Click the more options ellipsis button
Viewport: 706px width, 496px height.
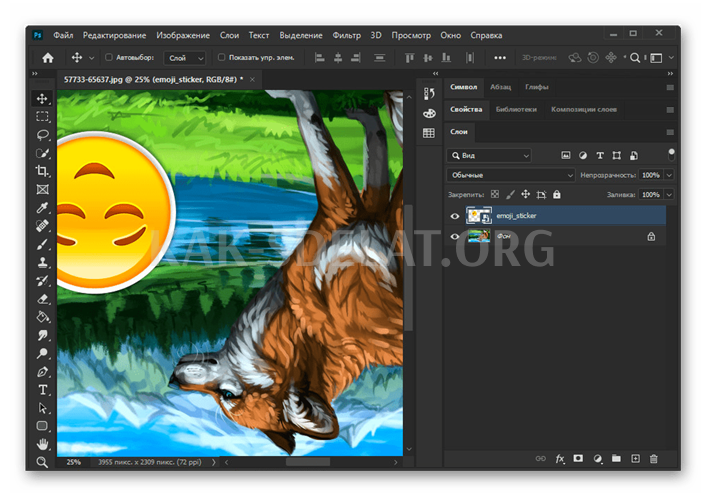(500, 58)
